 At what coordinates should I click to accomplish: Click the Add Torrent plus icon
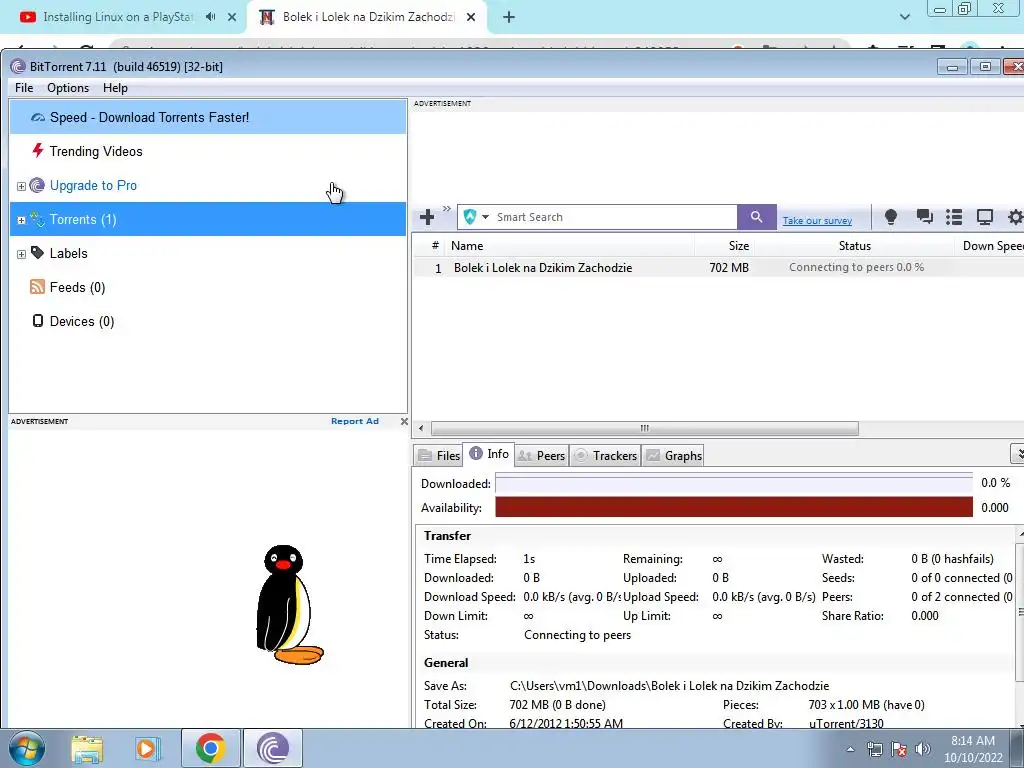(x=427, y=217)
